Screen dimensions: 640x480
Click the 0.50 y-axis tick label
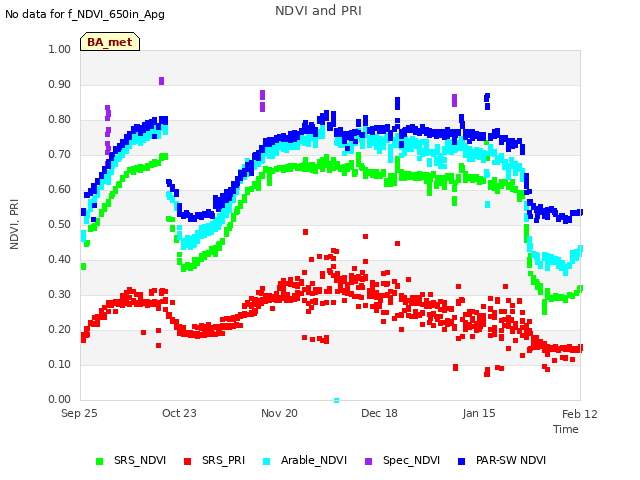coord(60,224)
